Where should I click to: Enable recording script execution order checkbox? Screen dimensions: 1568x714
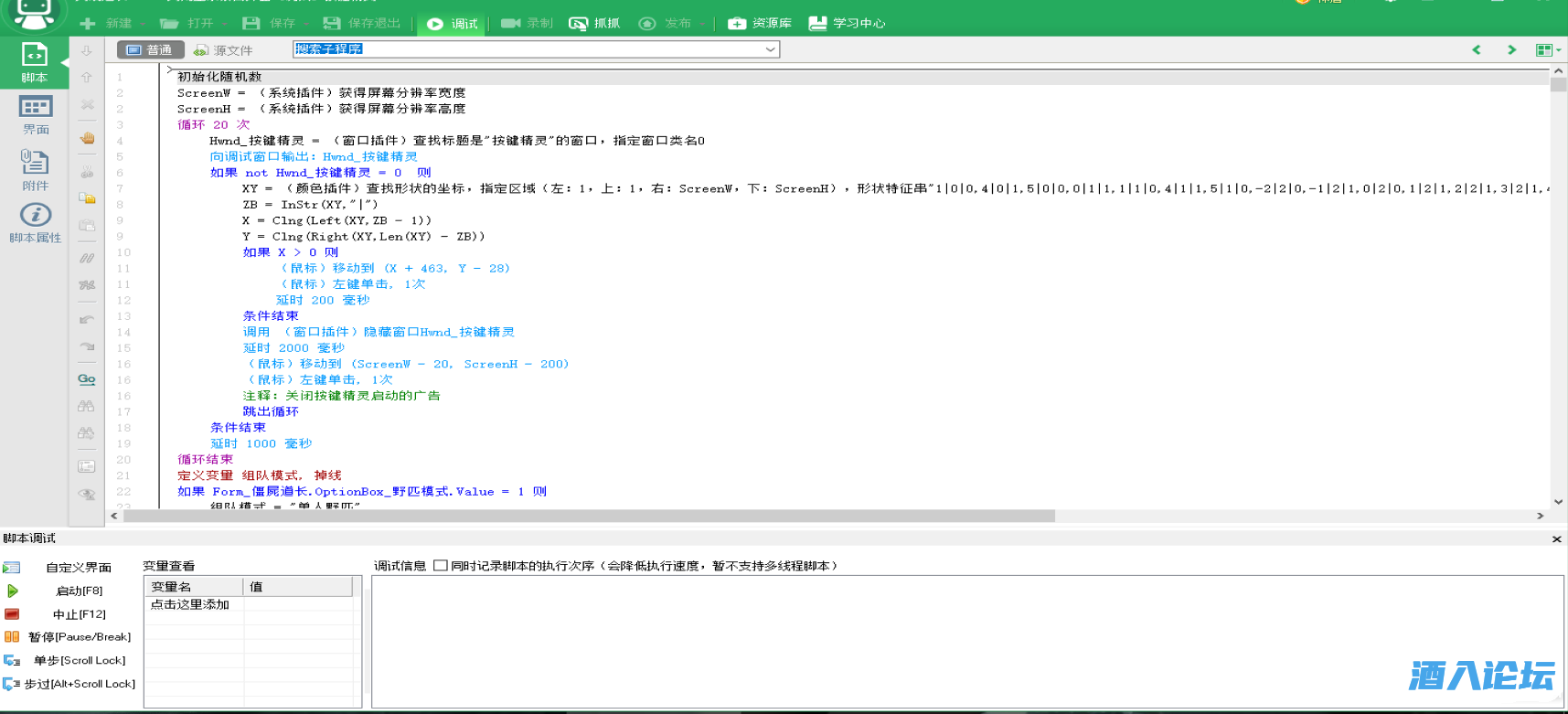(x=441, y=566)
